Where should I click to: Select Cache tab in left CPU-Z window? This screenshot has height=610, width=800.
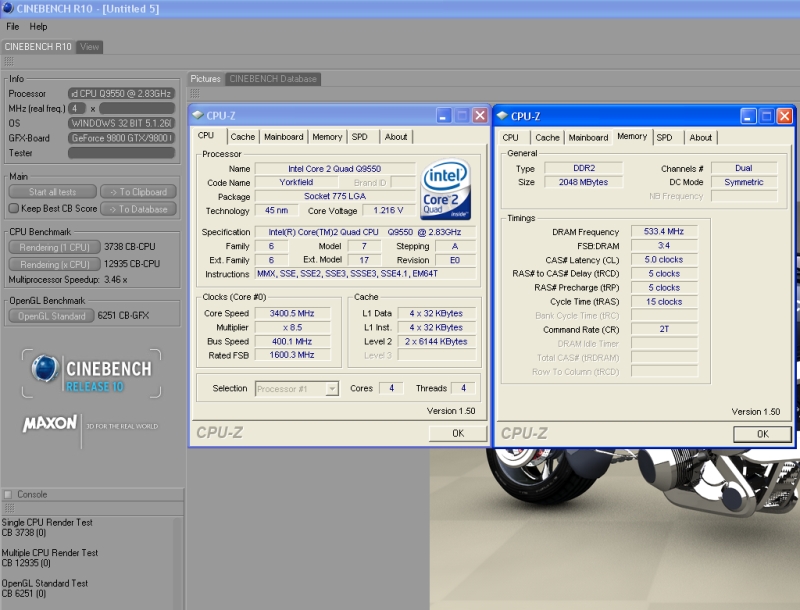point(243,137)
